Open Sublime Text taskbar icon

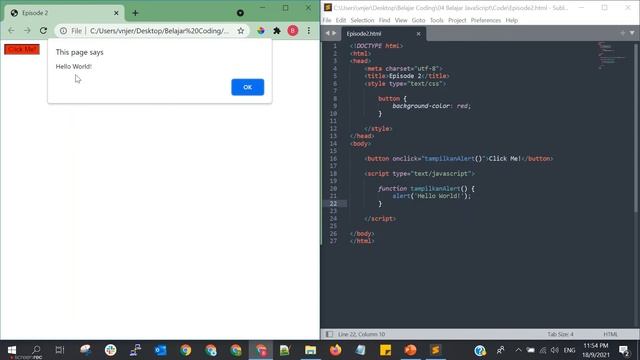[x=436, y=350]
